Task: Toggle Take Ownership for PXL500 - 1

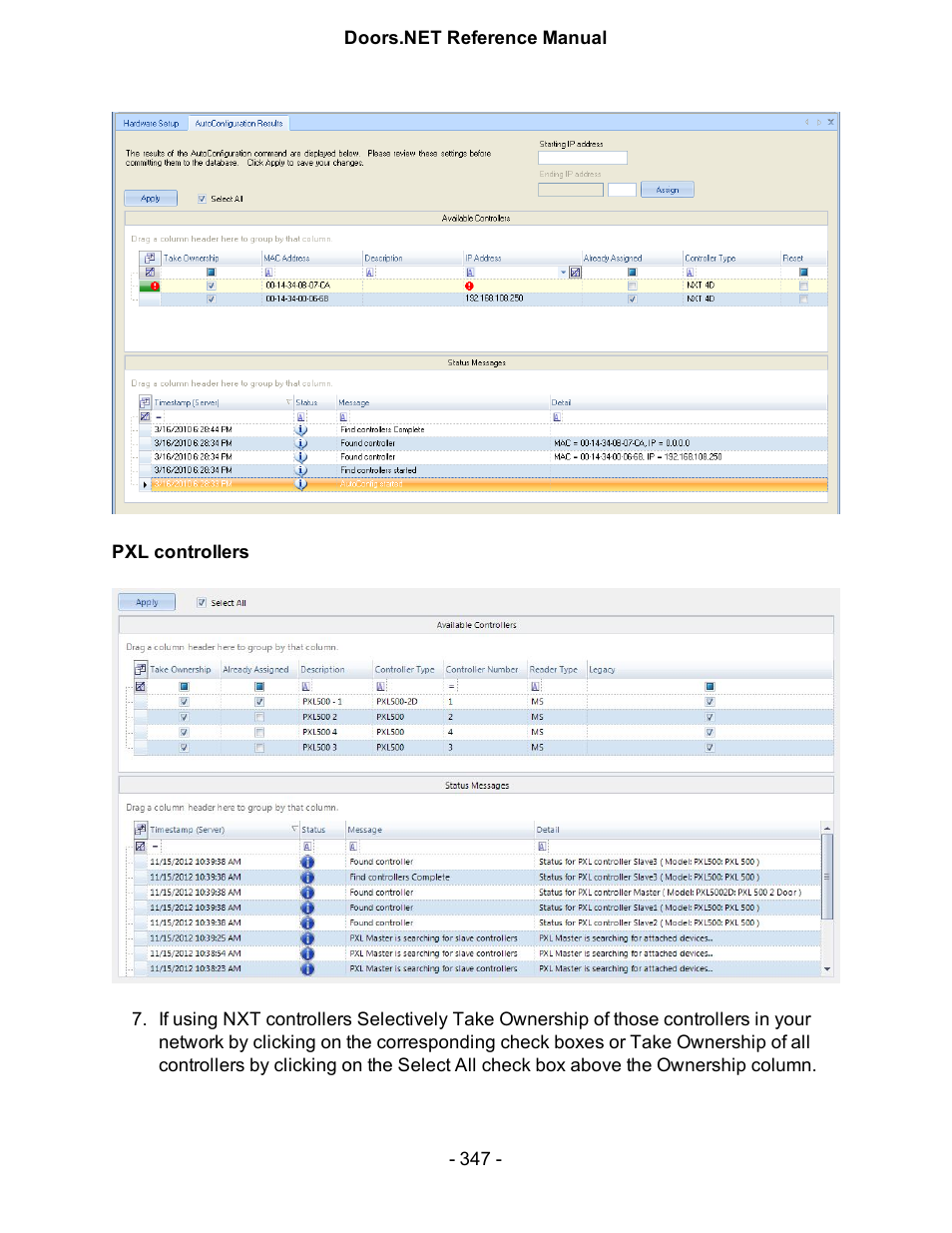Action: [184, 702]
